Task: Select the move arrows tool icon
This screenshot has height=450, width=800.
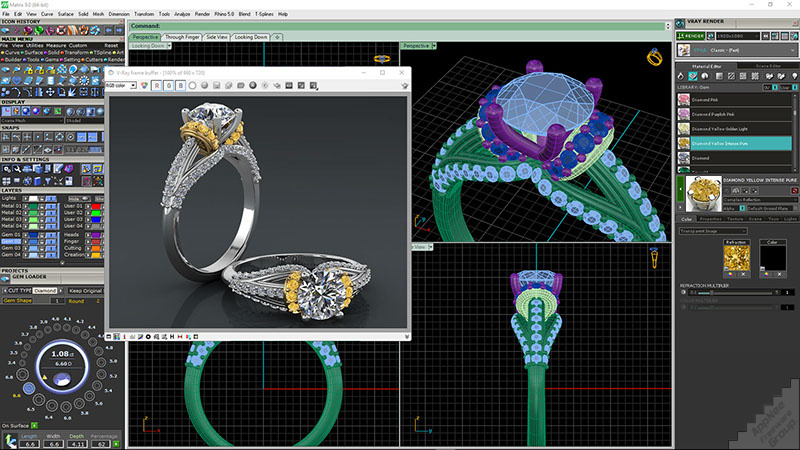Action: coord(50,92)
